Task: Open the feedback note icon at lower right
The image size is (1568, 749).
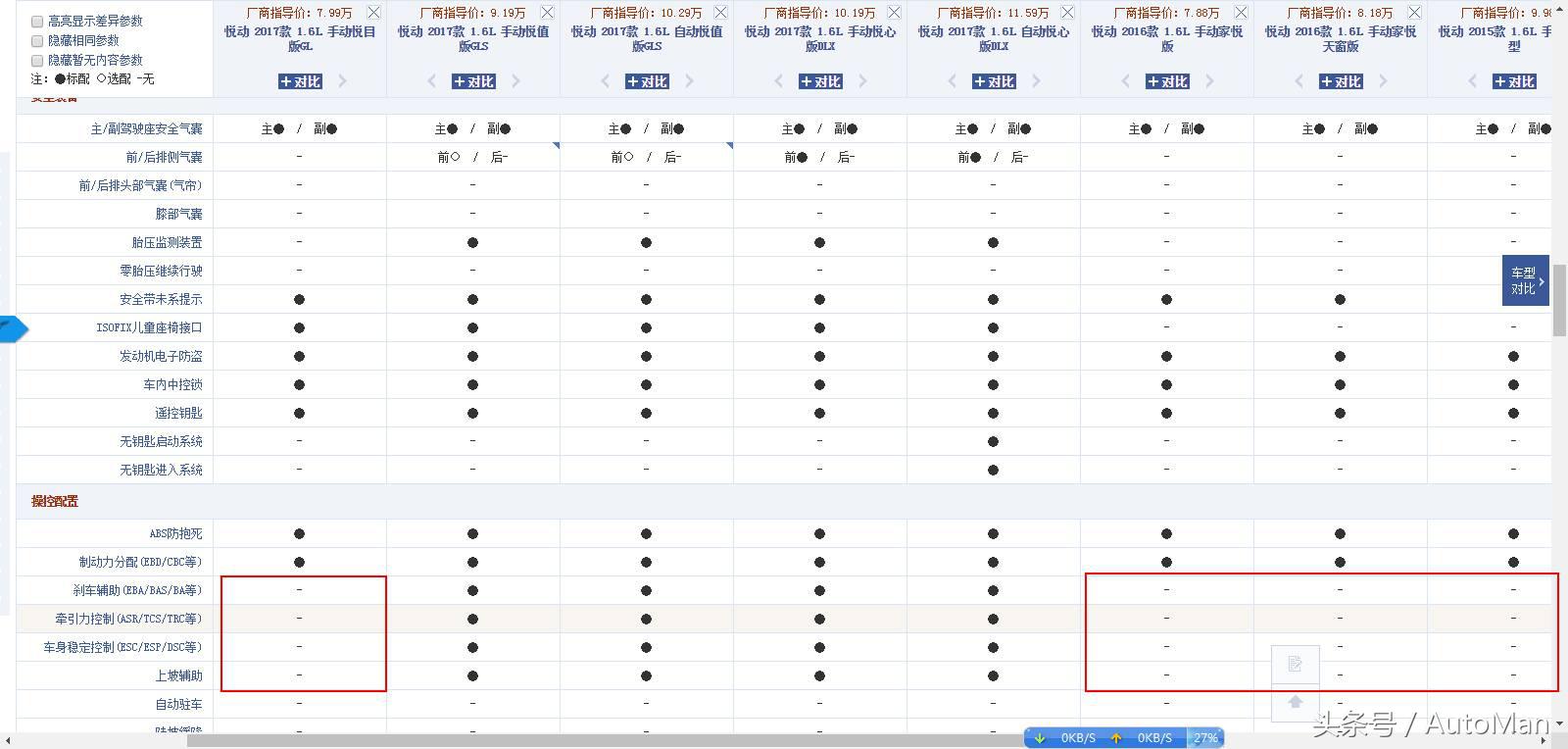Action: tap(1295, 664)
